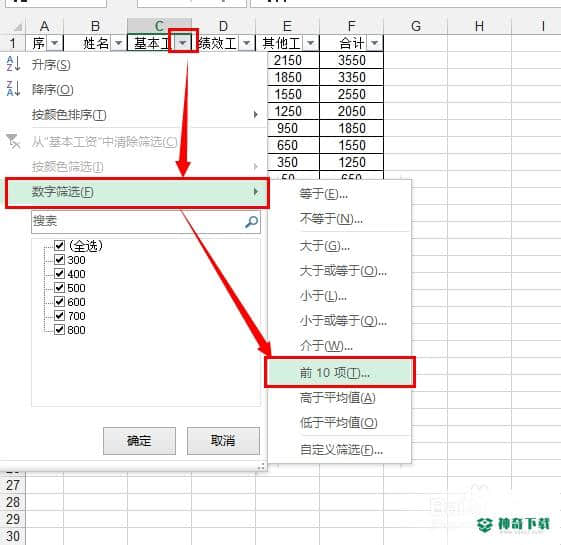Open the 合计 column filter dropdown
The width and height of the screenshot is (561, 545).
(374, 43)
